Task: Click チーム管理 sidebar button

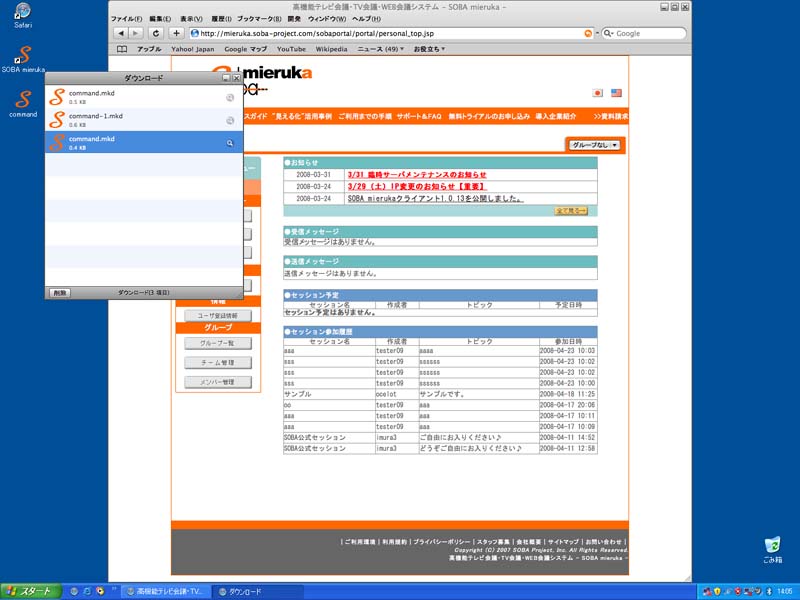Action: pyautogui.click(x=218, y=363)
